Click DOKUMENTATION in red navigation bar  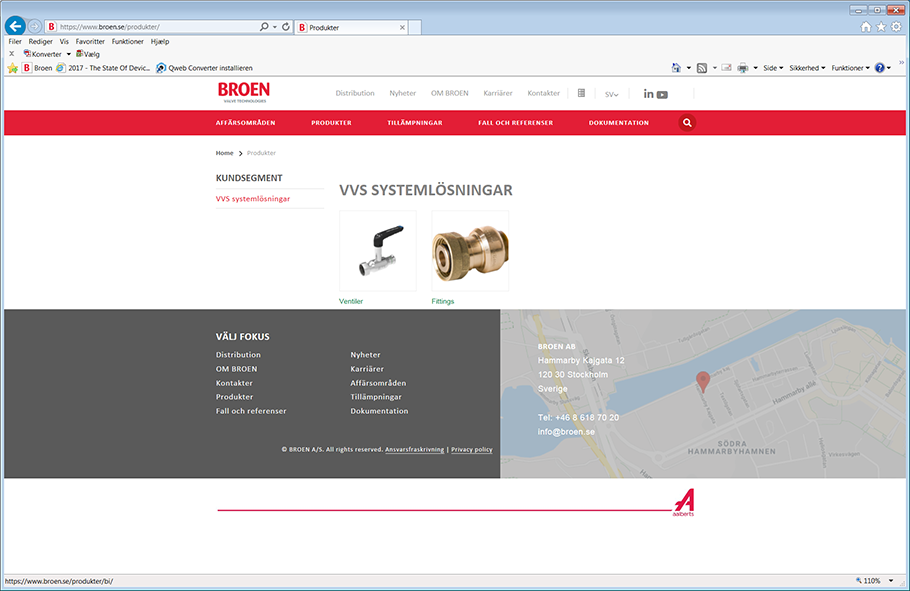619,122
